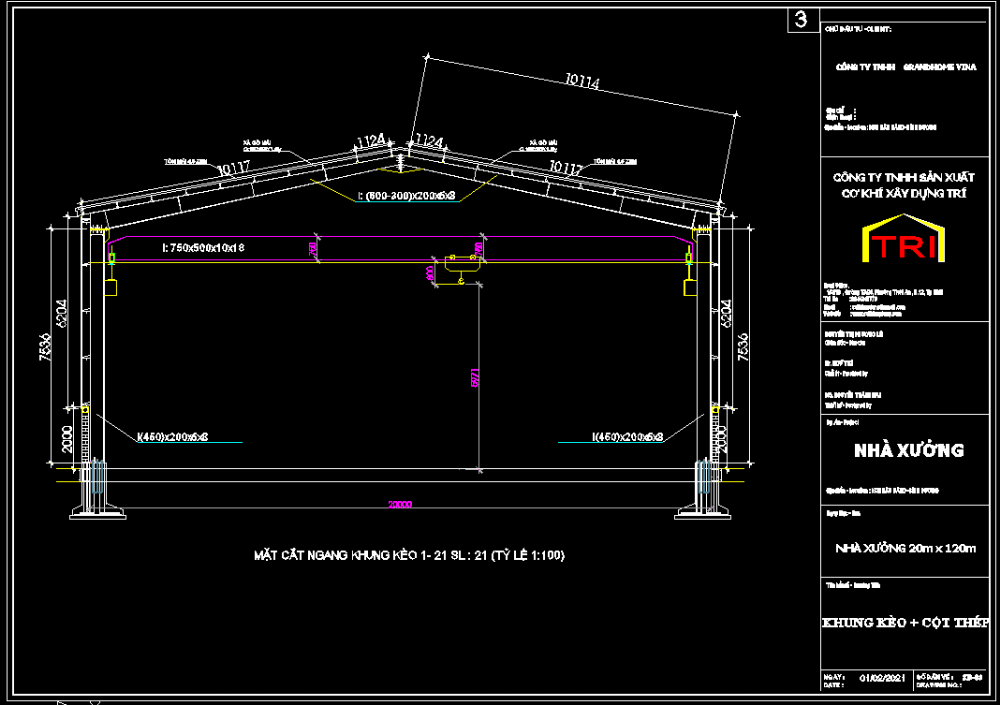Click the "NGÀY / DATE" label
1000x705 pixels.
834,681
